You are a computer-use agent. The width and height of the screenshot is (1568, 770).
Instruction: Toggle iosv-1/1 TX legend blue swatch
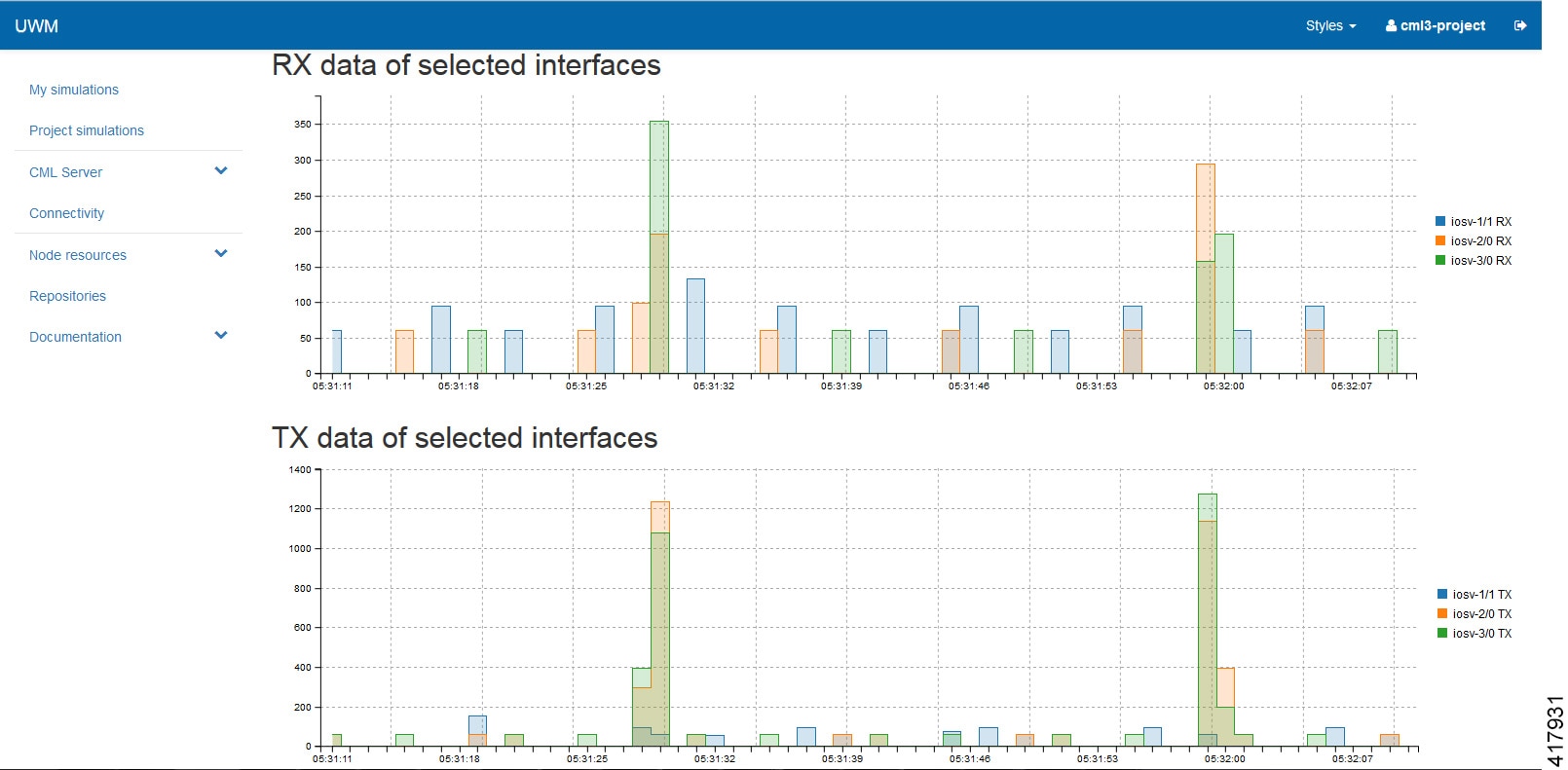1442,595
